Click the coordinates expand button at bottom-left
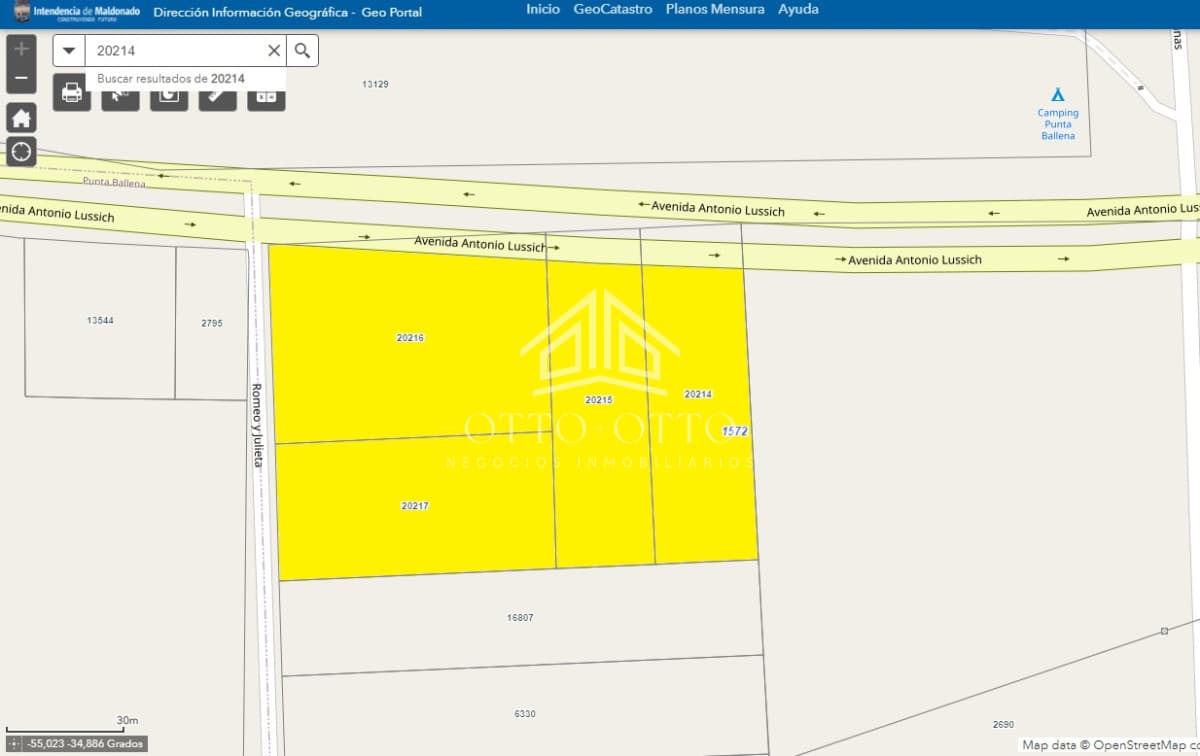This screenshot has width=1200, height=756. coord(13,744)
